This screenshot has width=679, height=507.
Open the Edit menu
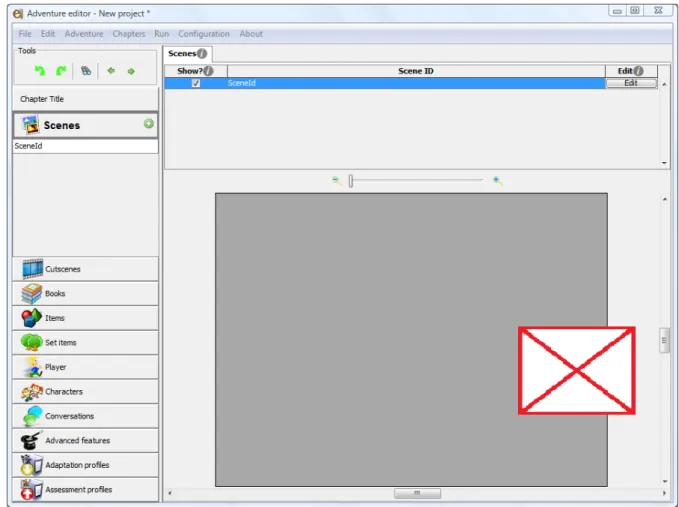coord(48,34)
